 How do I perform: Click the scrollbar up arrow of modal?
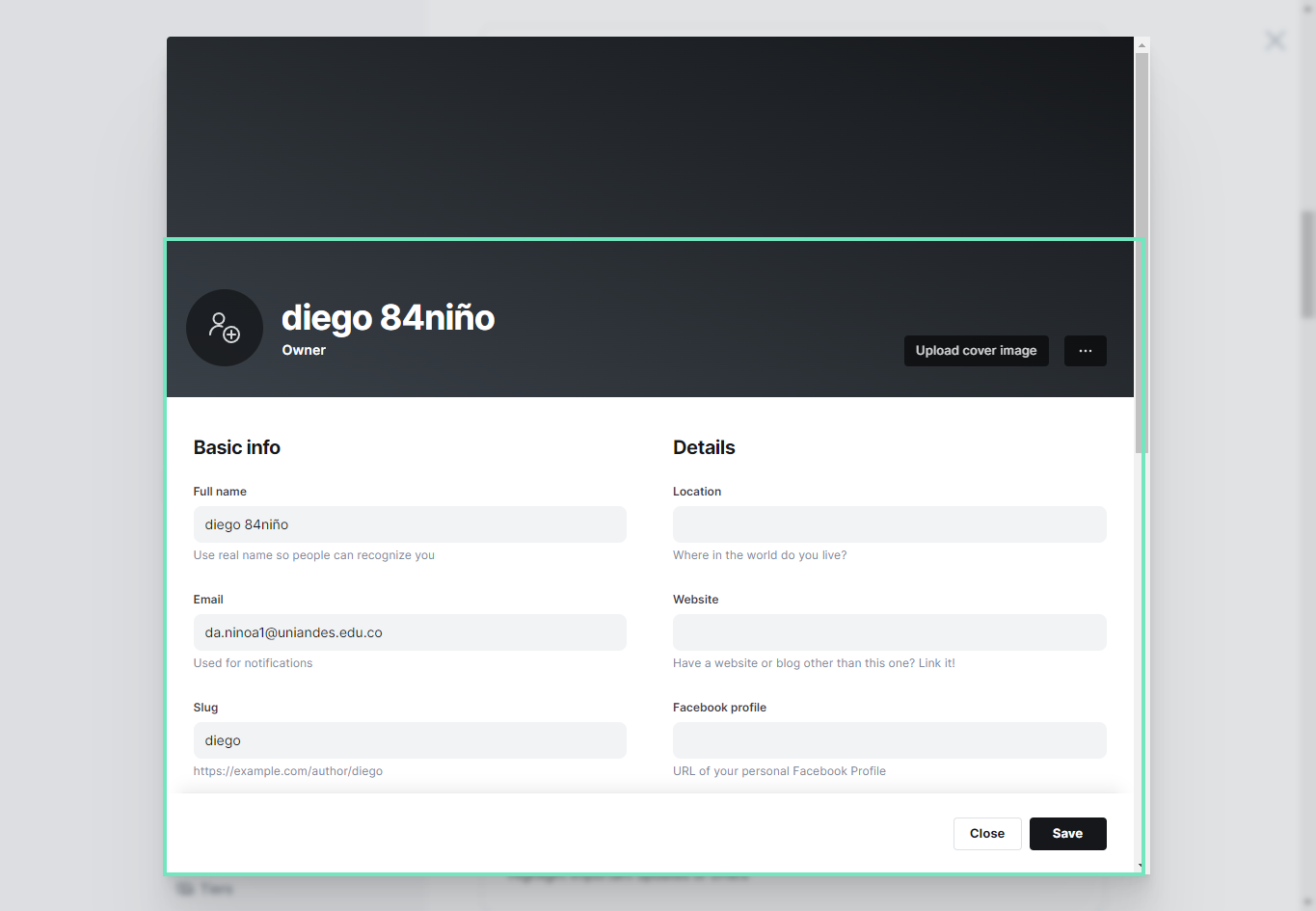[x=1141, y=44]
